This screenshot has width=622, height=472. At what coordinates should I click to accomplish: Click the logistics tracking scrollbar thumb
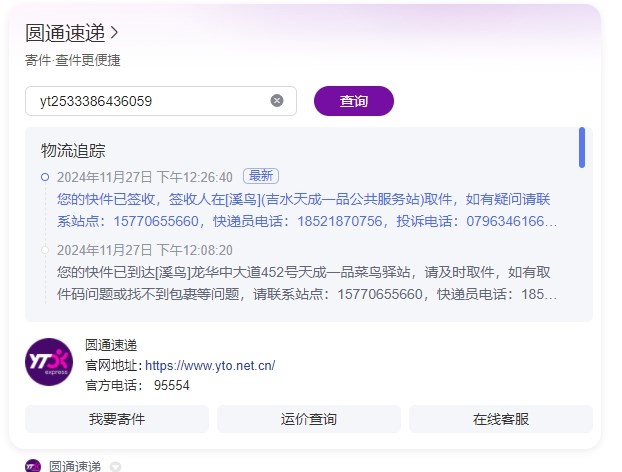coord(582,148)
